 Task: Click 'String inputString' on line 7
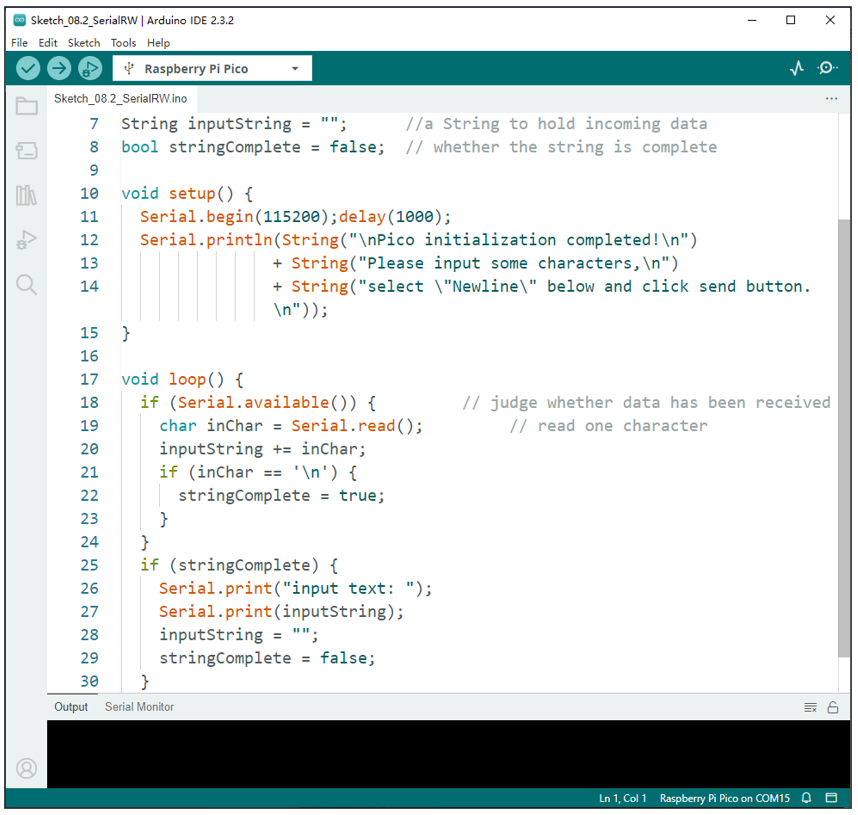pos(206,124)
